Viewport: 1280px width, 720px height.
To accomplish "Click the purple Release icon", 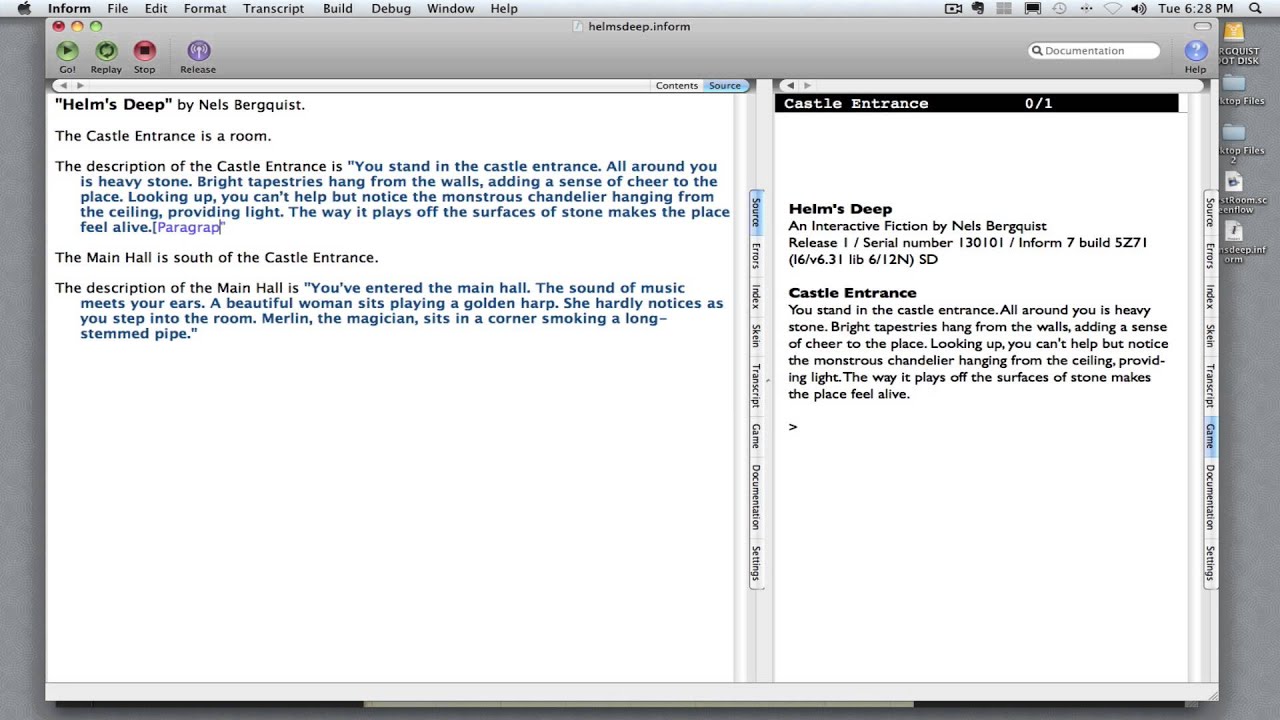I will [x=198, y=51].
